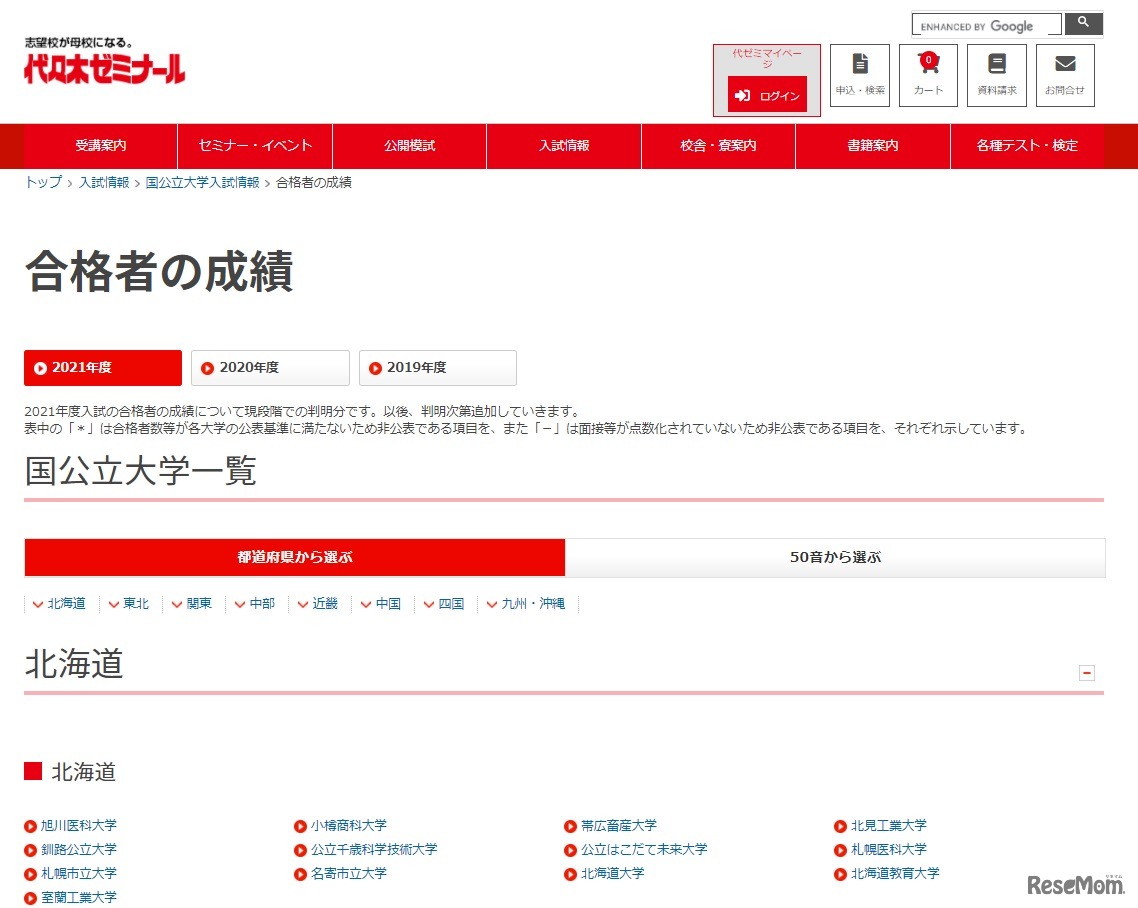Switch to the 50音から選ぶ tab

point(835,557)
